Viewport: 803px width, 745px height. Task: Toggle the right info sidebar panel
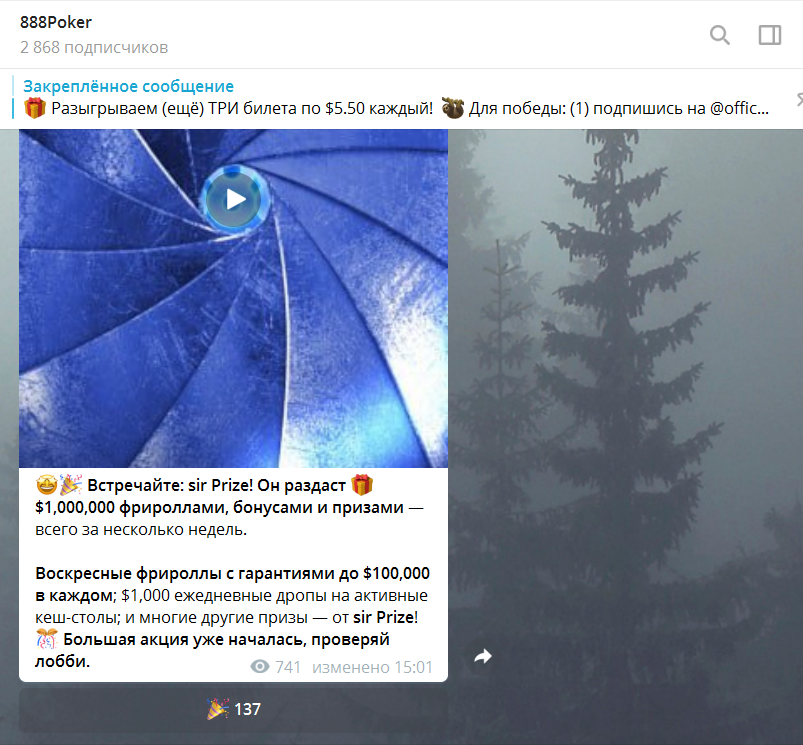coord(769,35)
